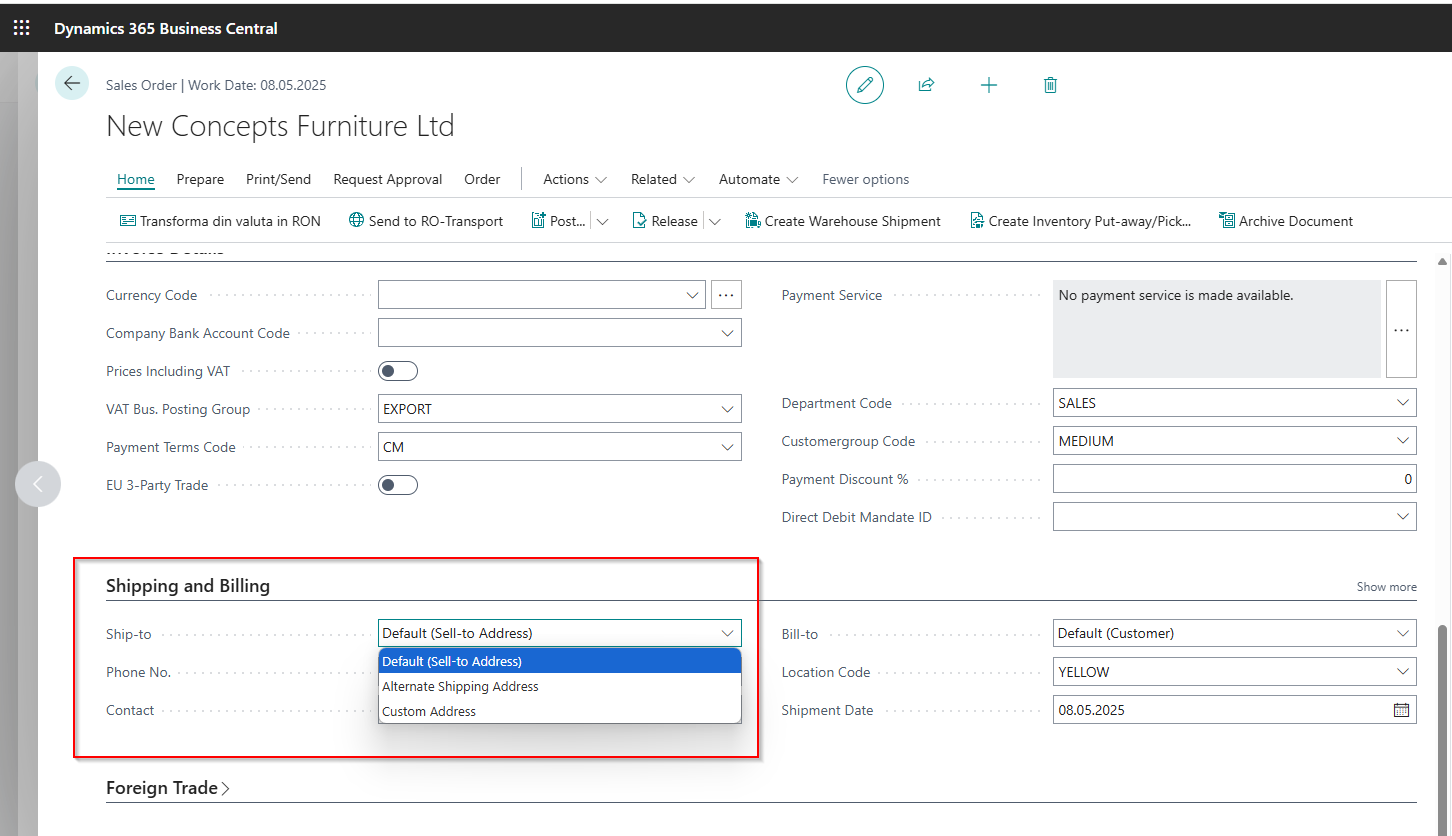Viewport: 1452px width, 836px height.
Task: Open the Actions menu
Action: tap(575, 180)
